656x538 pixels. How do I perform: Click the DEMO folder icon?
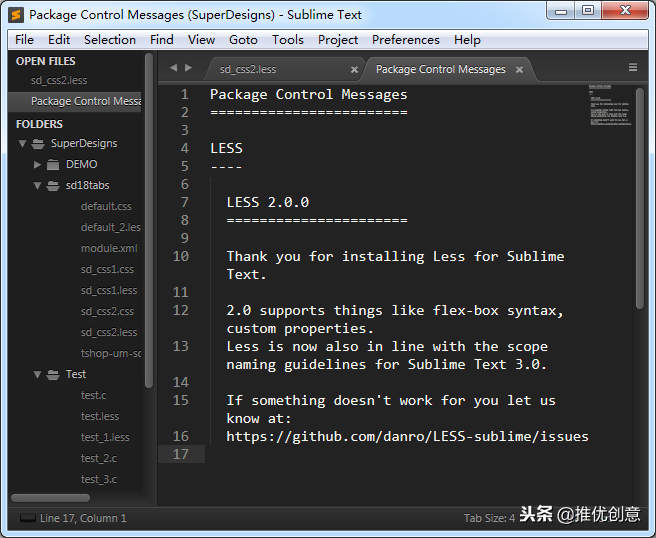tap(53, 164)
